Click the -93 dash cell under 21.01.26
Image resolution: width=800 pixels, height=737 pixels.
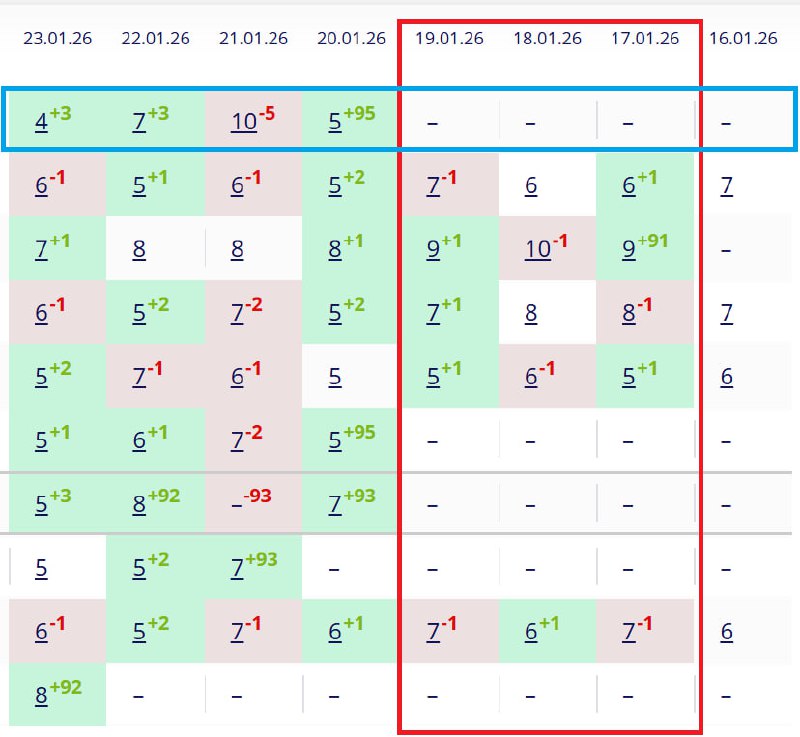[x=236, y=505]
